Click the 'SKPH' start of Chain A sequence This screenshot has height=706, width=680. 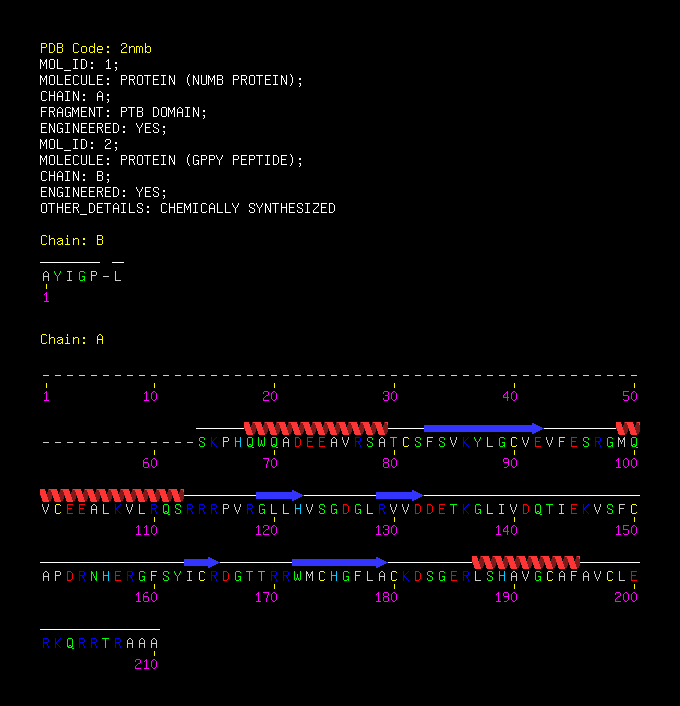(220, 443)
